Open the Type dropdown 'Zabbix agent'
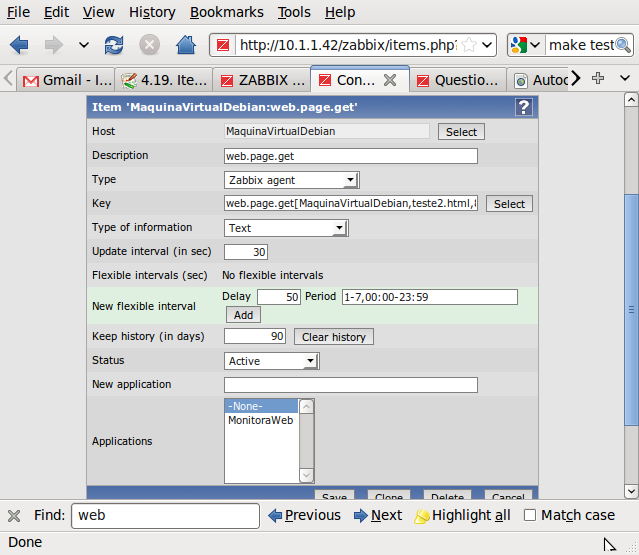The height and width of the screenshot is (555, 639). click(x=291, y=180)
